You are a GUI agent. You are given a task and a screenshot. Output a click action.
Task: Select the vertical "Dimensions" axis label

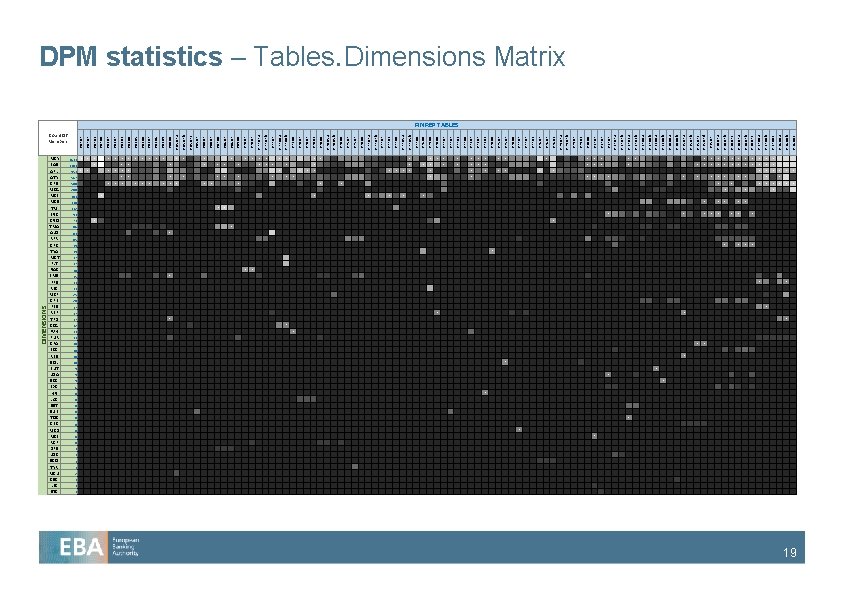click(43, 325)
